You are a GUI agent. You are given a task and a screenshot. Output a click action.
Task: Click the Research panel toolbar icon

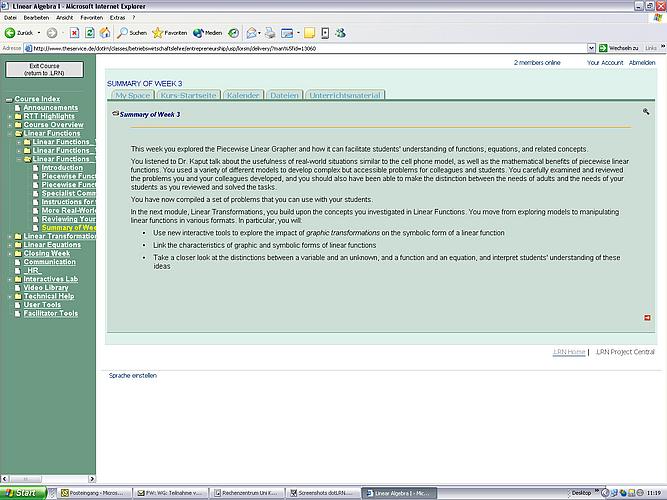coord(325,33)
